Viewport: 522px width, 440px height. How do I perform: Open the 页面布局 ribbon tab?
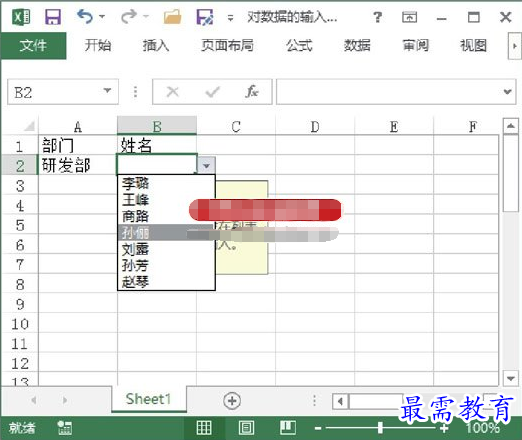[227, 45]
